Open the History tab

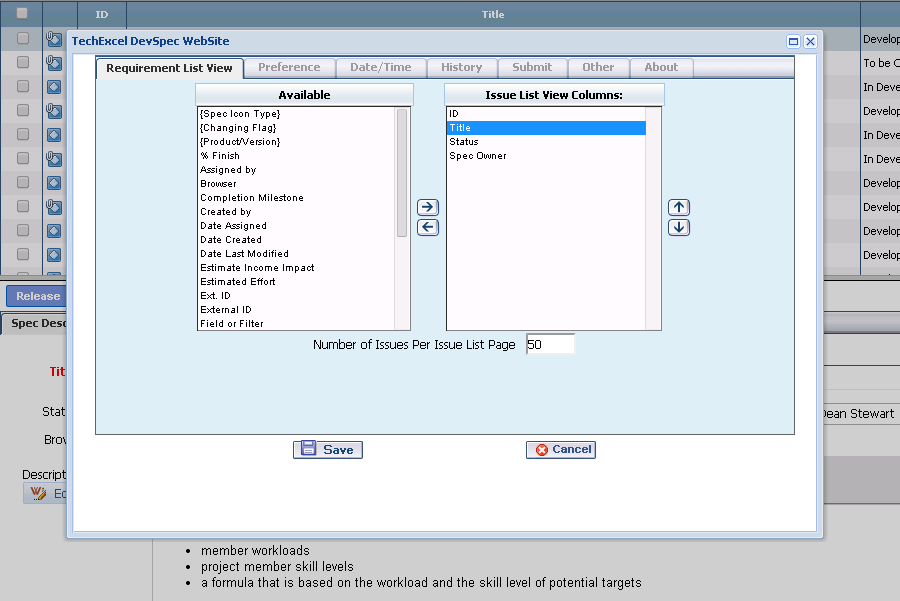pyautogui.click(x=461, y=67)
